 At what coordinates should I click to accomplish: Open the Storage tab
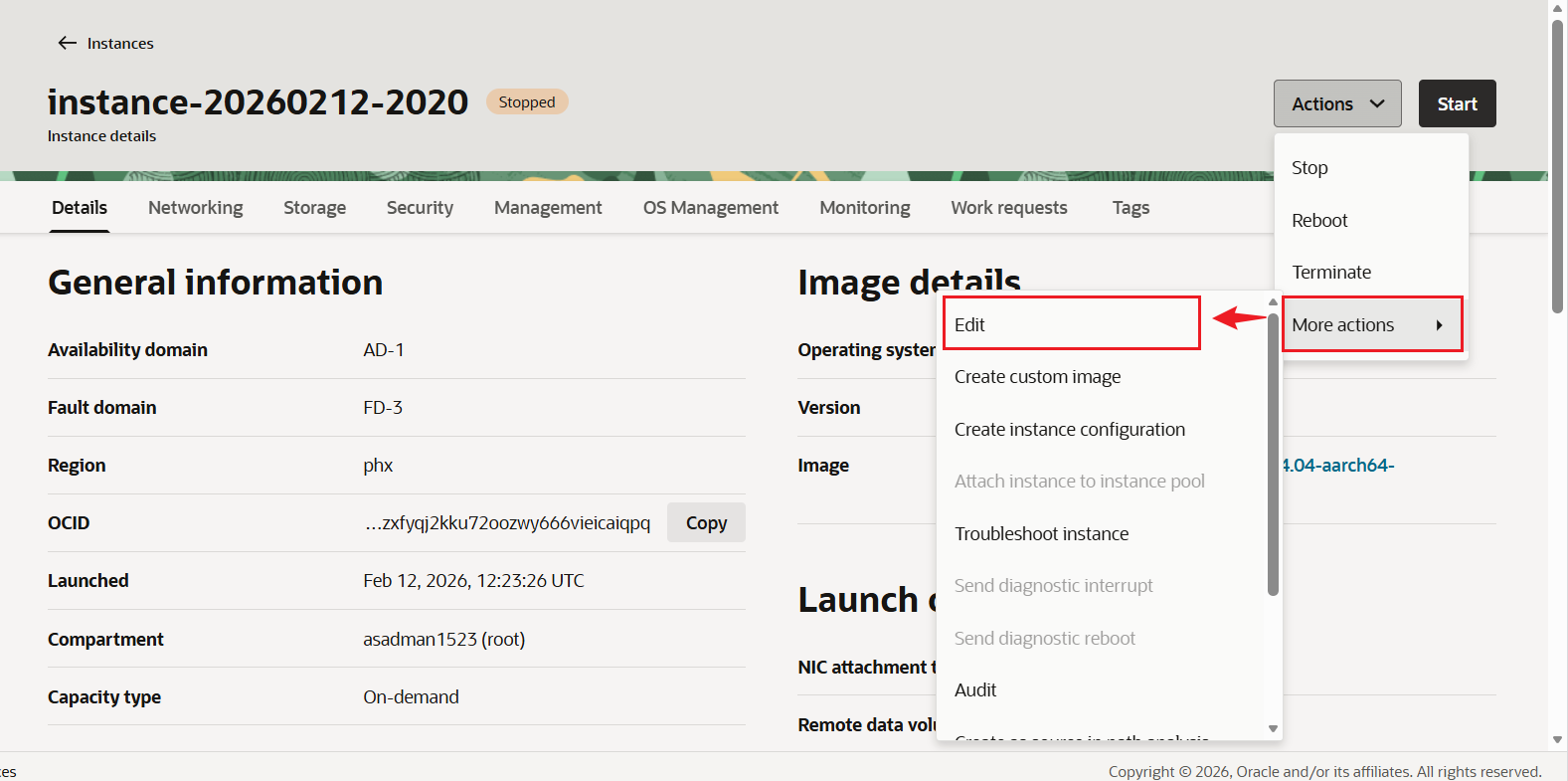314,207
